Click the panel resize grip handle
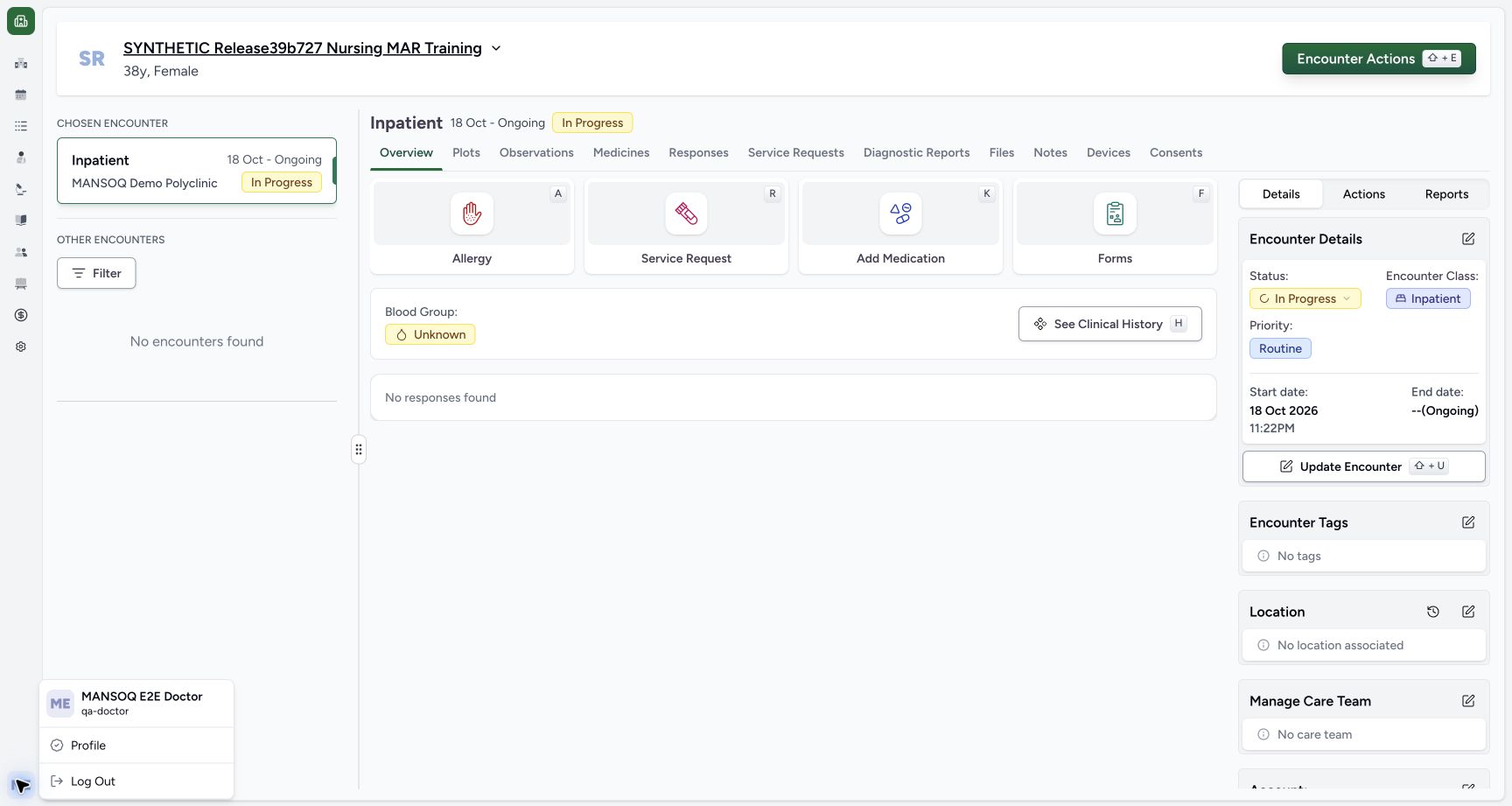Viewport: 1512px width, 806px height. coord(359,450)
